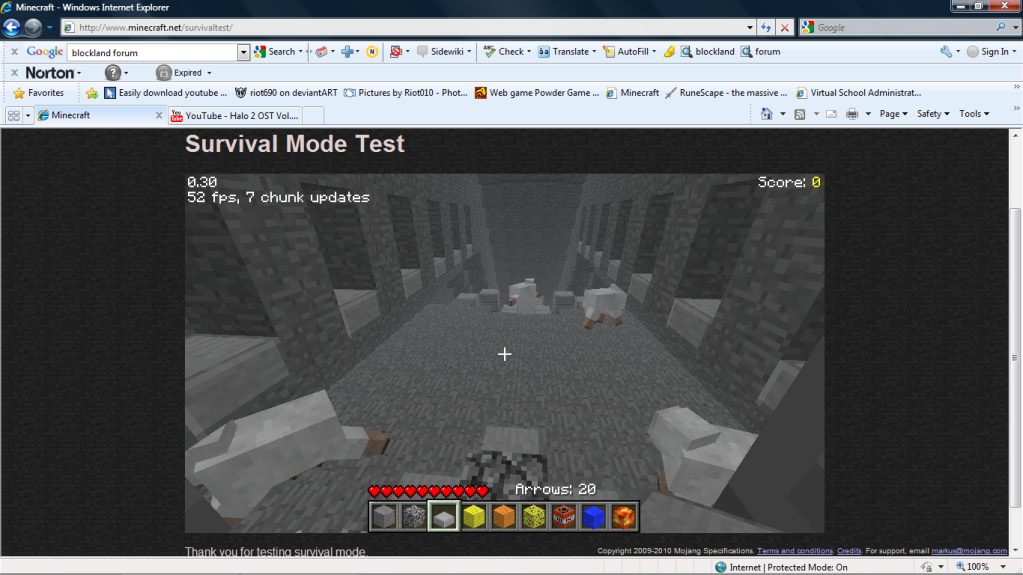Switch to YouTube Halo 2 OST tab
Viewport: 1023px width, 575px height.
(235, 116)
